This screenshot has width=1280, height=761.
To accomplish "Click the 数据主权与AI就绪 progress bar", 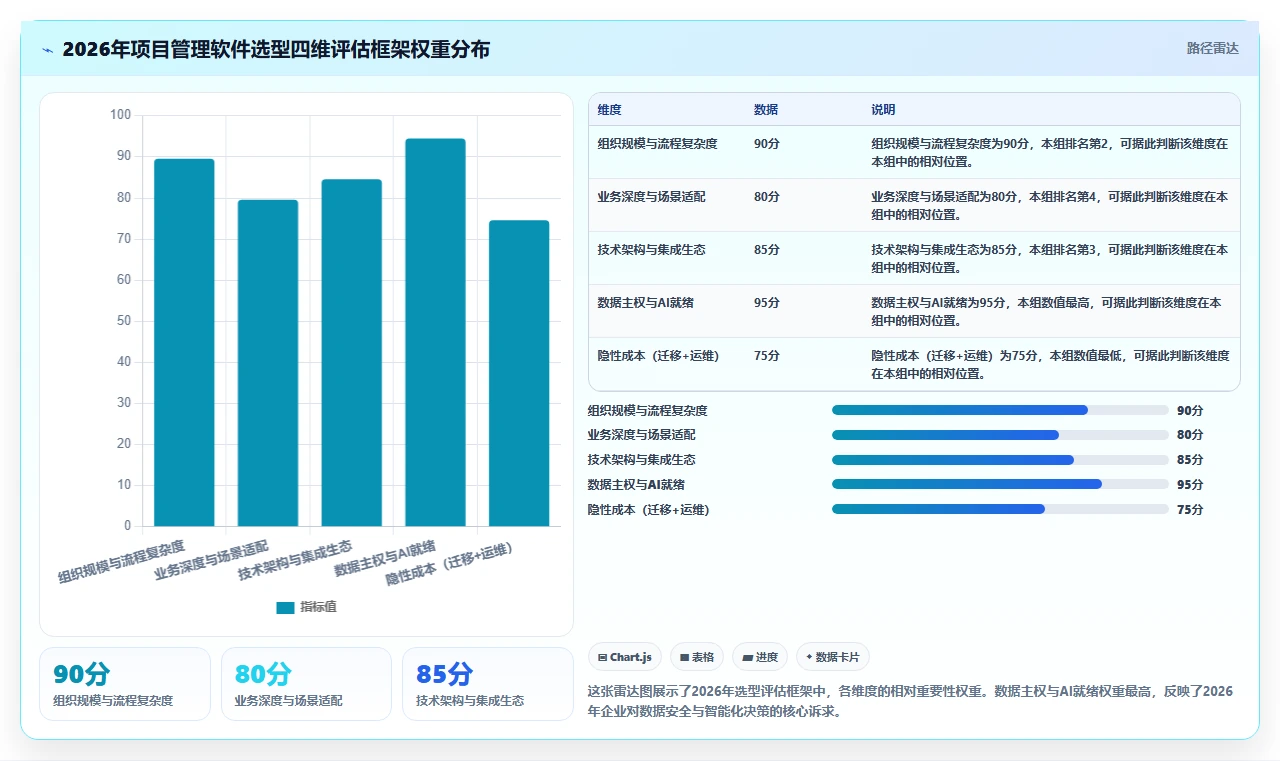I will point(1000,484).
